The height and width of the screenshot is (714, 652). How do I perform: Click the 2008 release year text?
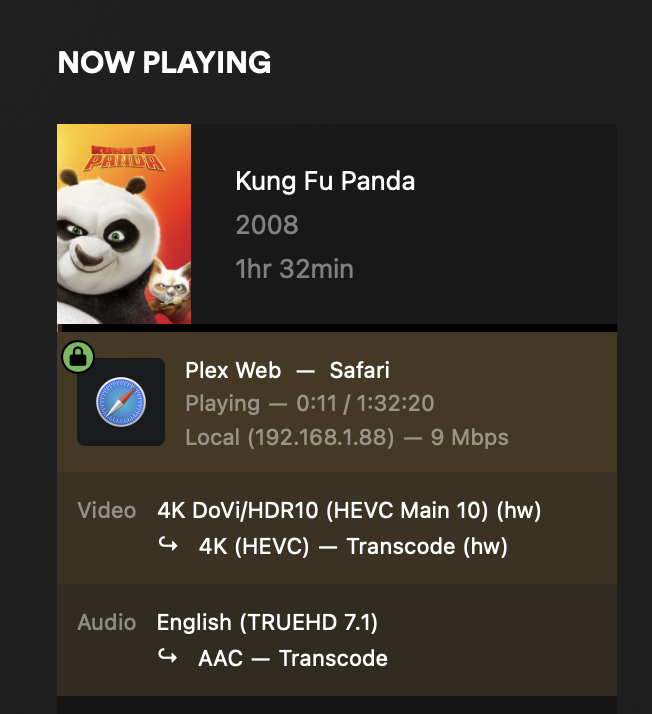coord(267,225)
